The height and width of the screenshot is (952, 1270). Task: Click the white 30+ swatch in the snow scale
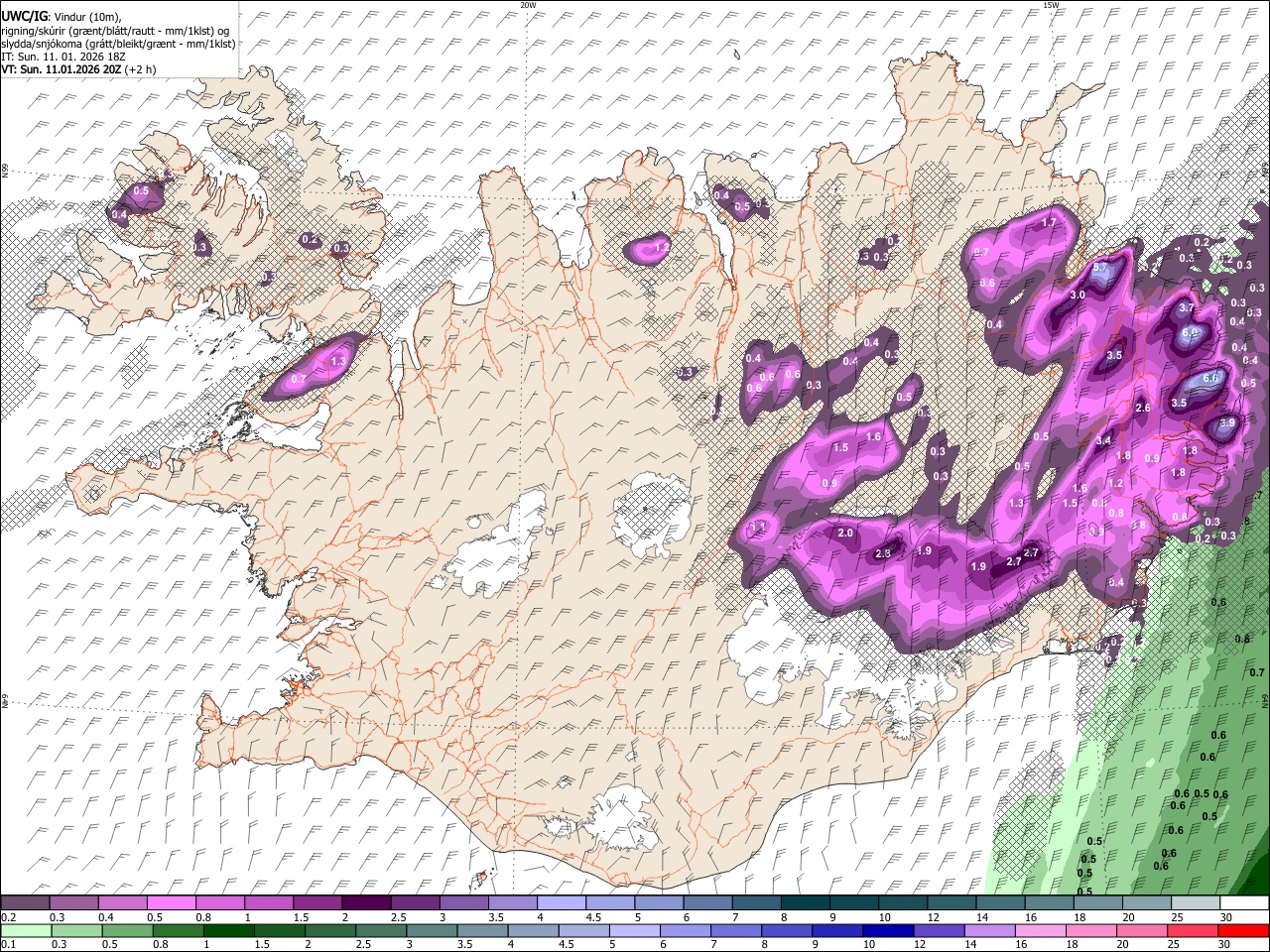[x=1245, y=903]
